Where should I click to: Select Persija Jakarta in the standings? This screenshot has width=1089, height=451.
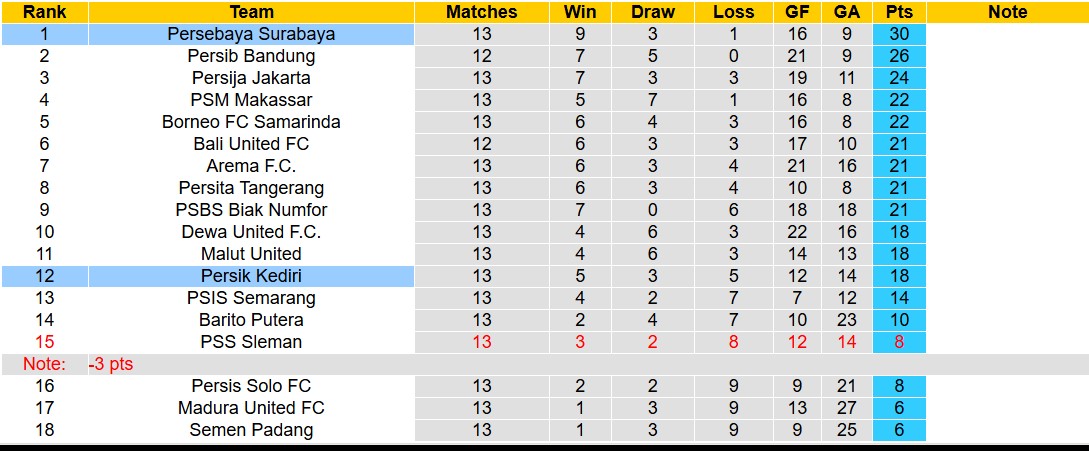click(251, 78)
